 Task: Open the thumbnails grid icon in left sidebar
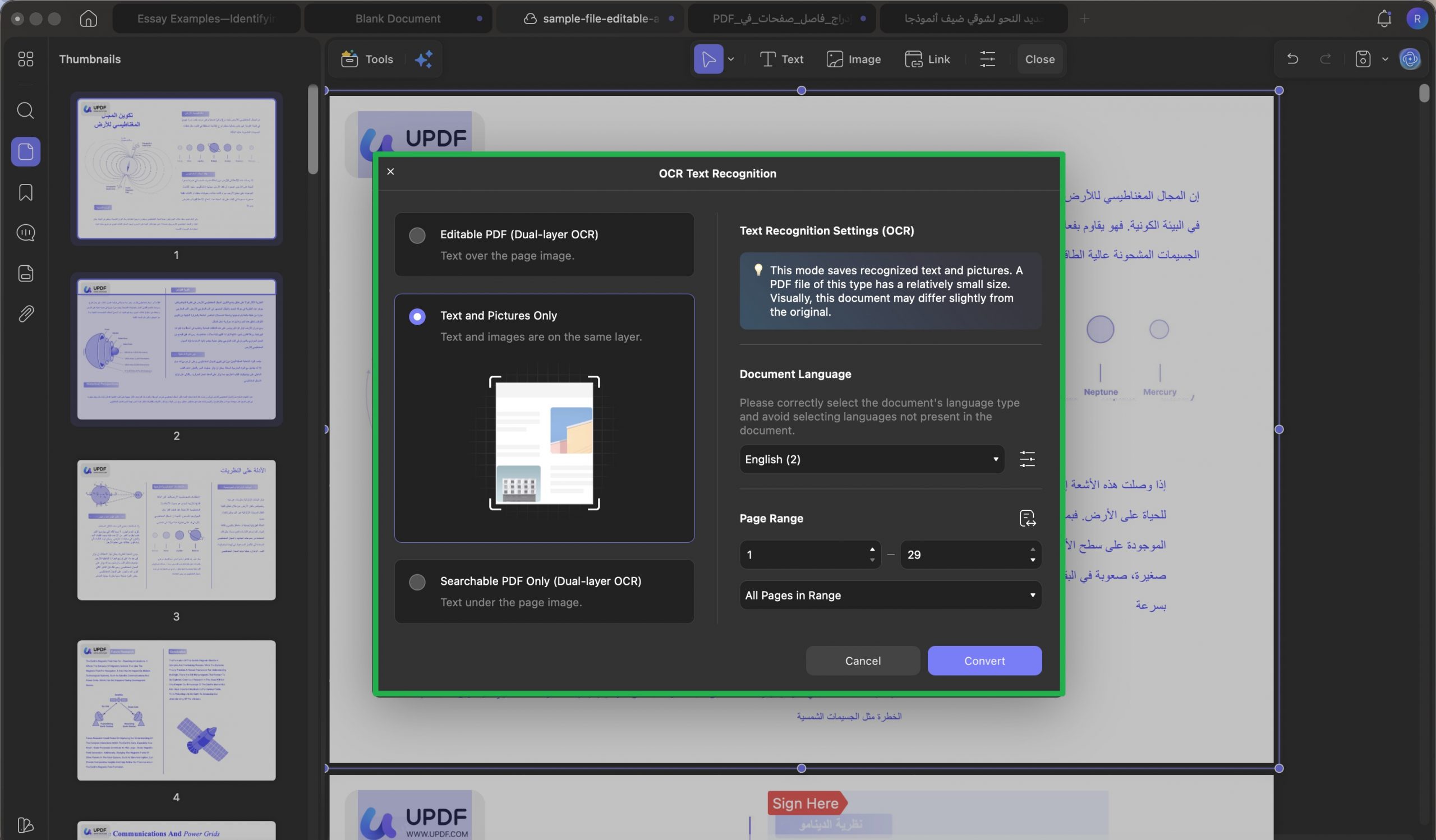coord(26,59)
